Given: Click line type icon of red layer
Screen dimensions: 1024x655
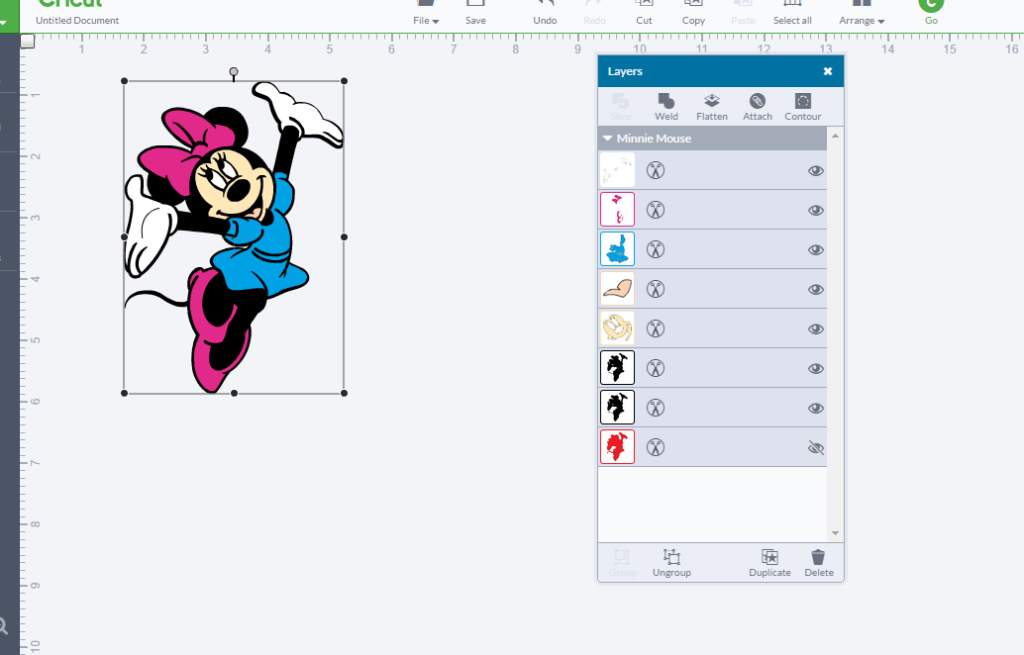Looking at the screenshot, I should tap(656, 447).
